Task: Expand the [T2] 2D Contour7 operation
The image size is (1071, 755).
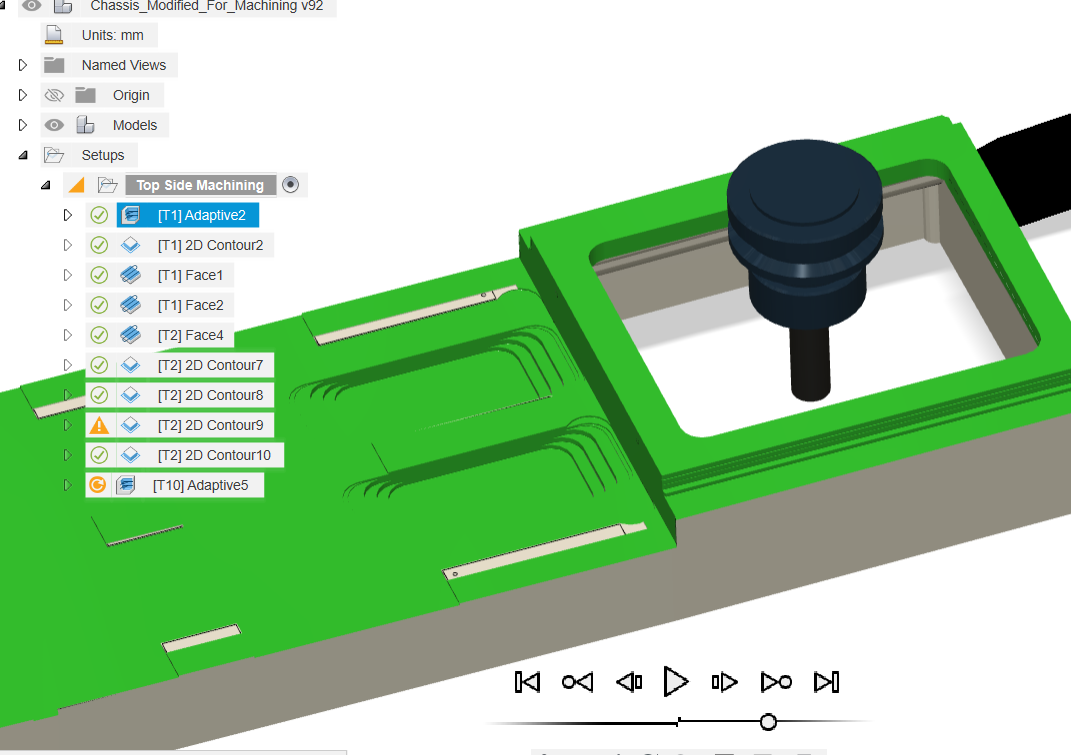Action: click(67, 364)
